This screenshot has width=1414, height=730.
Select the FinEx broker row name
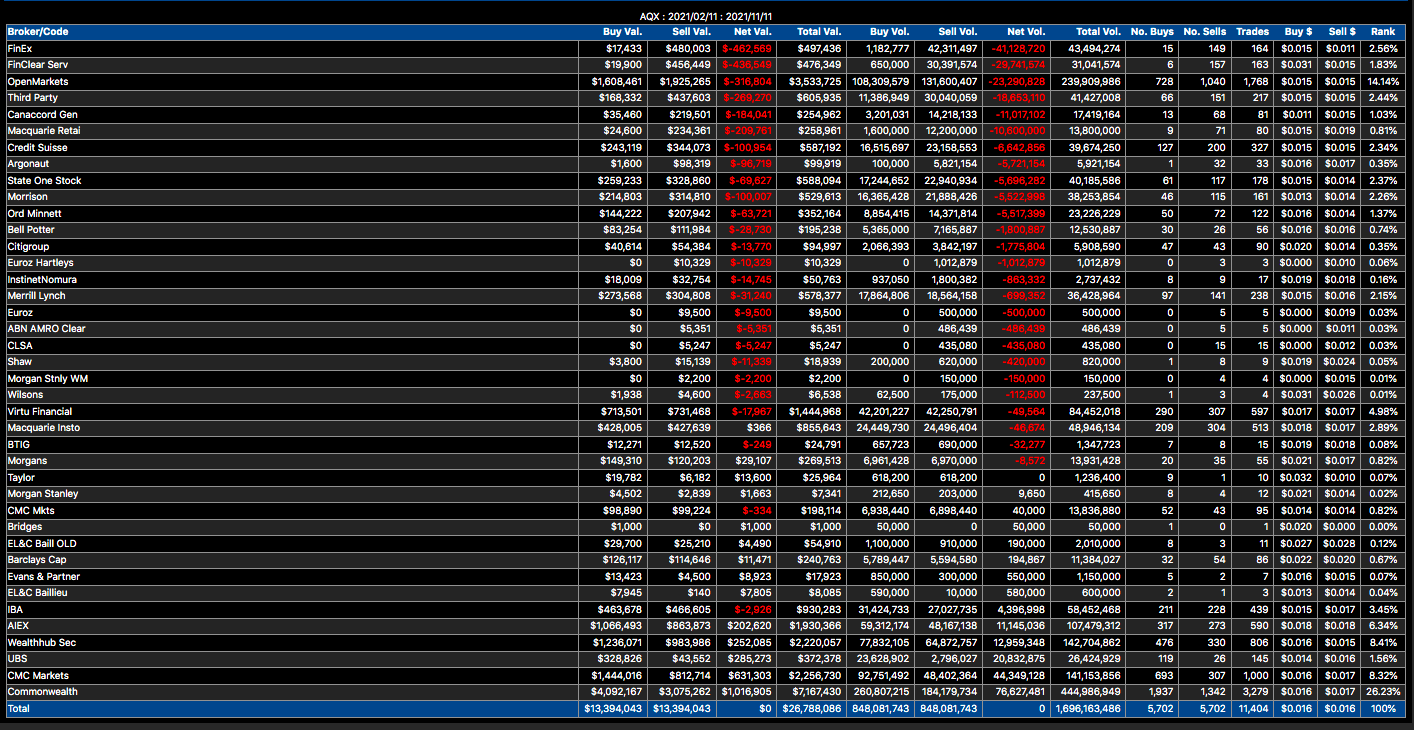(19, 48)
